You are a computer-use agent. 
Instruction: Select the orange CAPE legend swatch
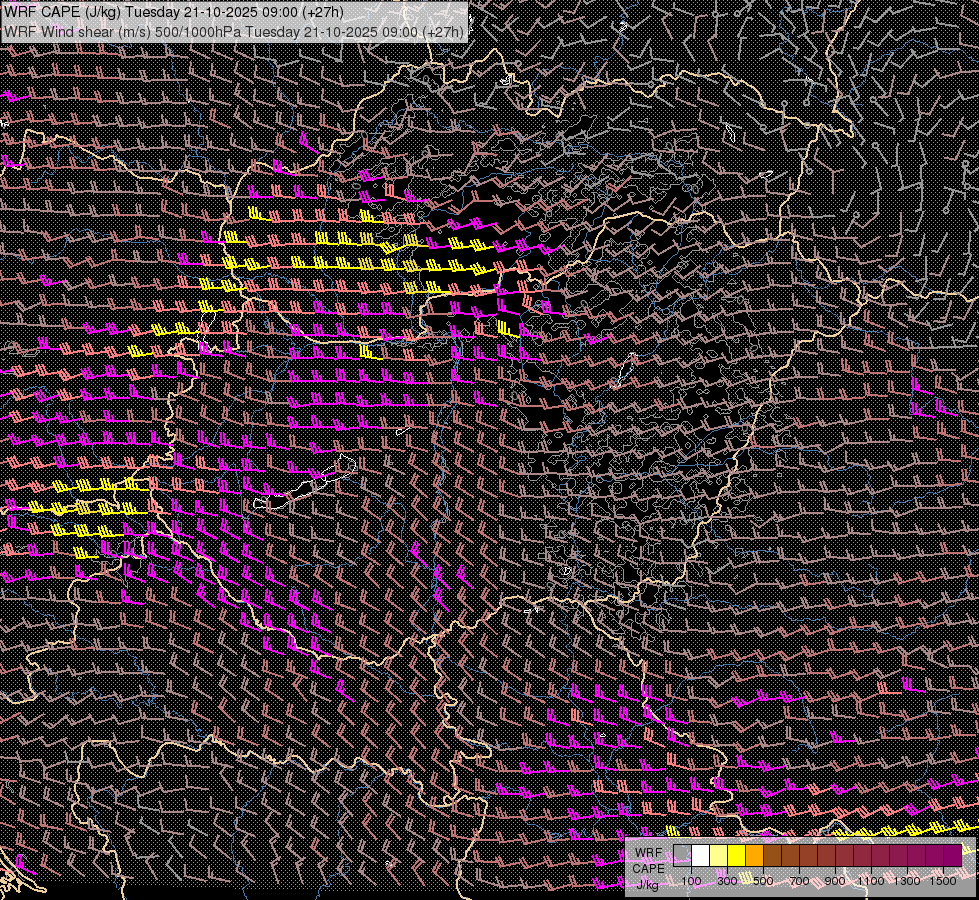click(x=754, y=855)
